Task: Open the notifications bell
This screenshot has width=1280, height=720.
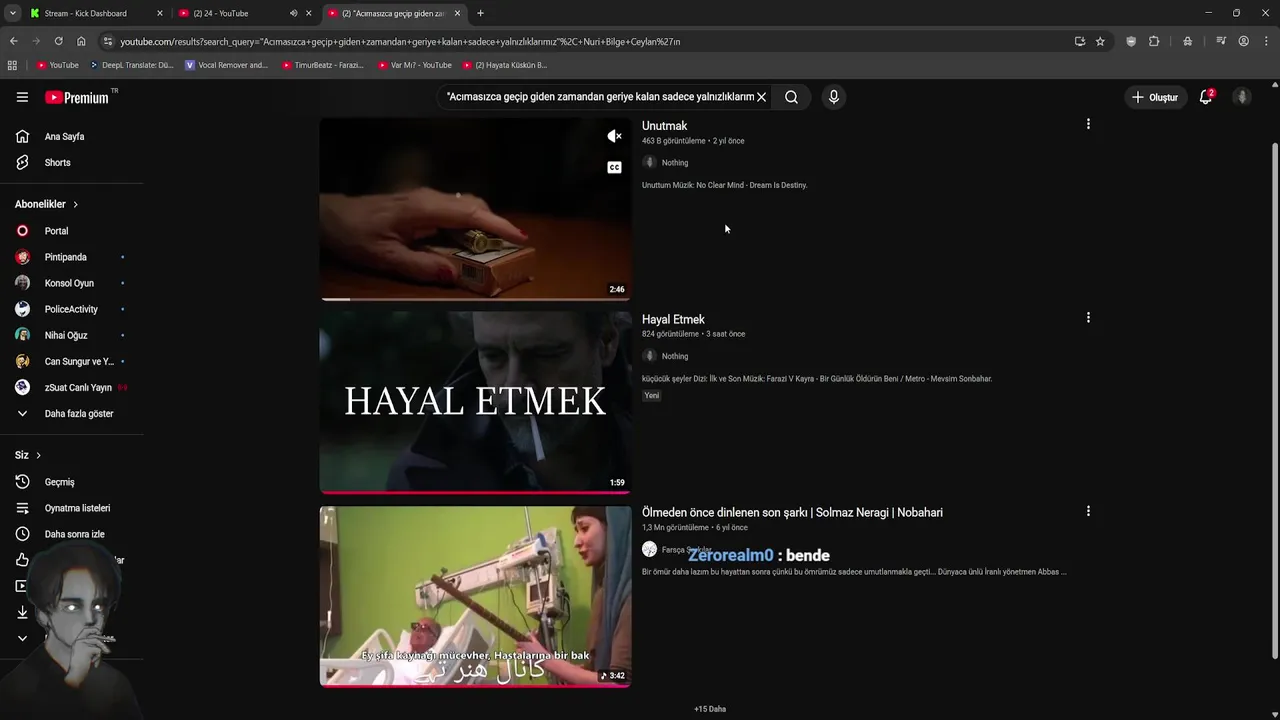Action: pos(1206,97)
